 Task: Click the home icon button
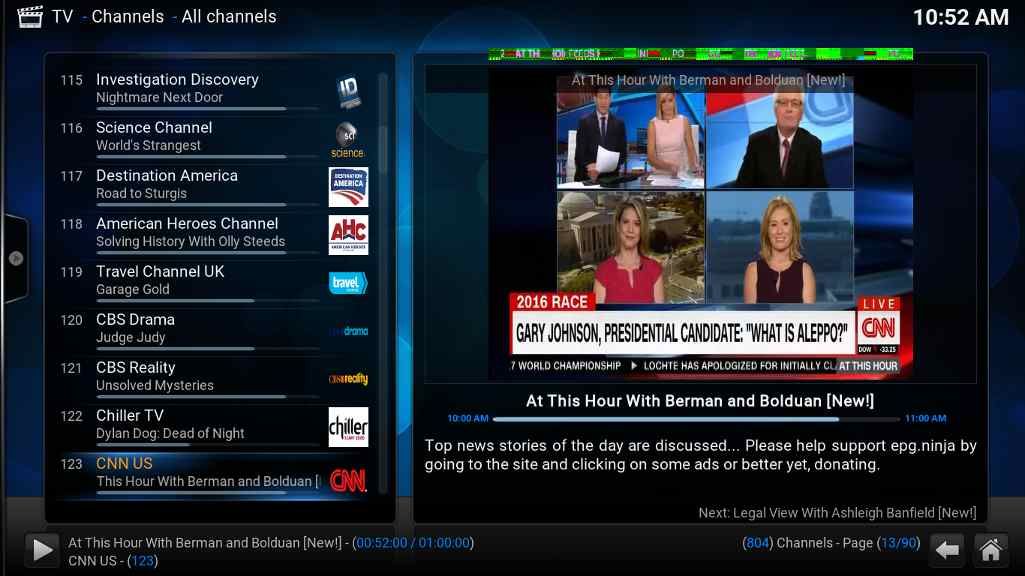point(990,550)
